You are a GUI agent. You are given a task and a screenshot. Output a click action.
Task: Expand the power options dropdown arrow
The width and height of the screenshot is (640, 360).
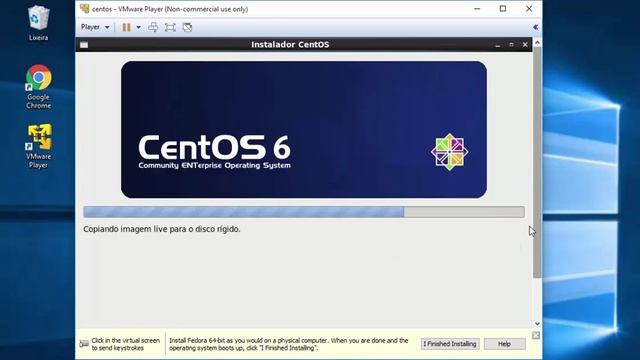pyautogui.click(x=139, y=27)
